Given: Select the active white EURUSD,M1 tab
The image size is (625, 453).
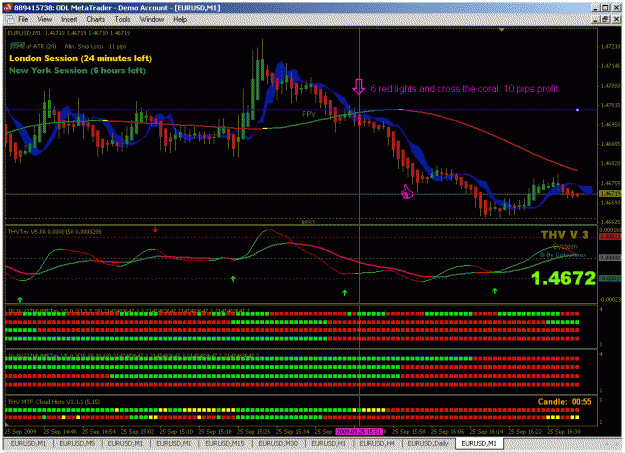Looking at the screenshot, I should click(479, 443).
